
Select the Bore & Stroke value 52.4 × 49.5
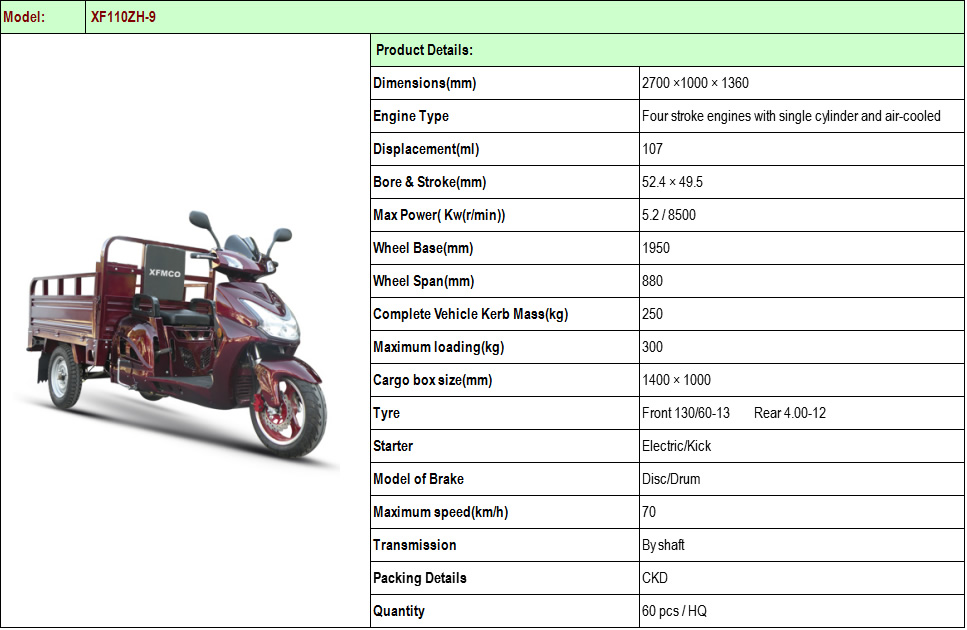[x=672, y=182]
